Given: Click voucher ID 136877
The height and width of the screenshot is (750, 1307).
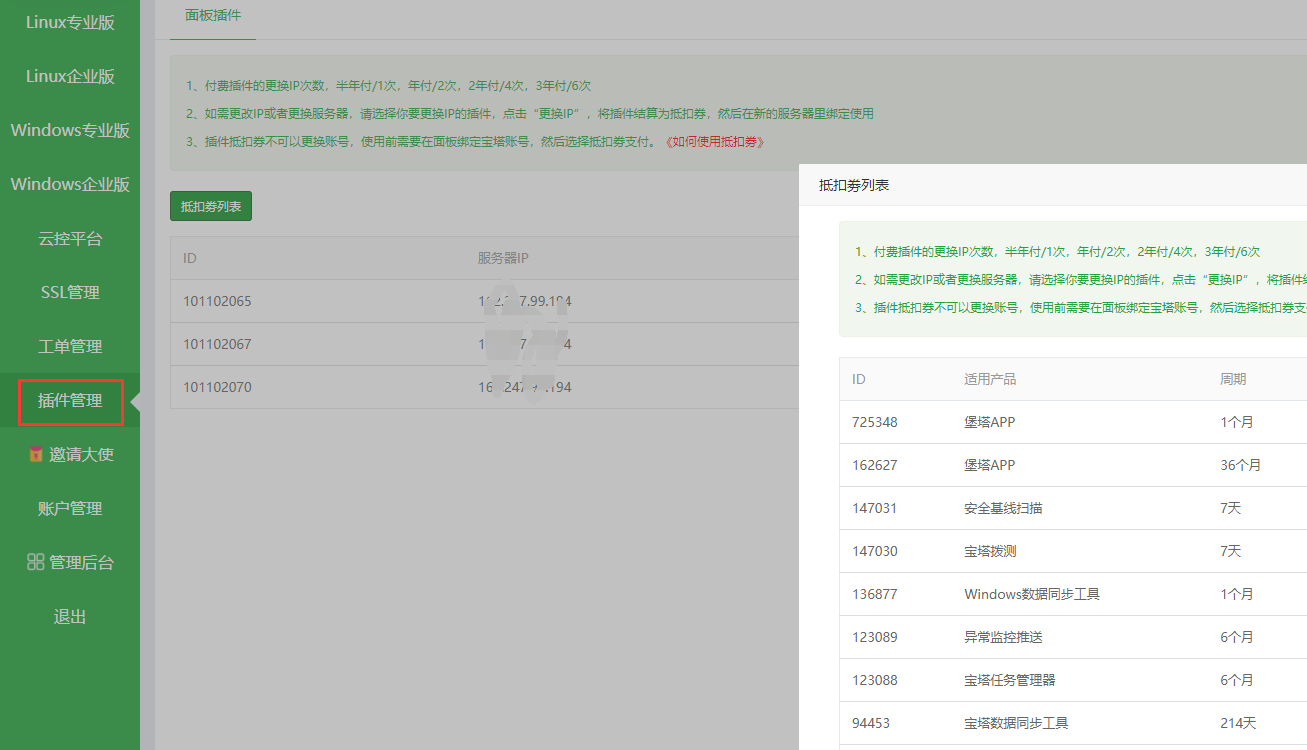Looking at the screenshot, I should pyautogui.click(x=875, y=594).
